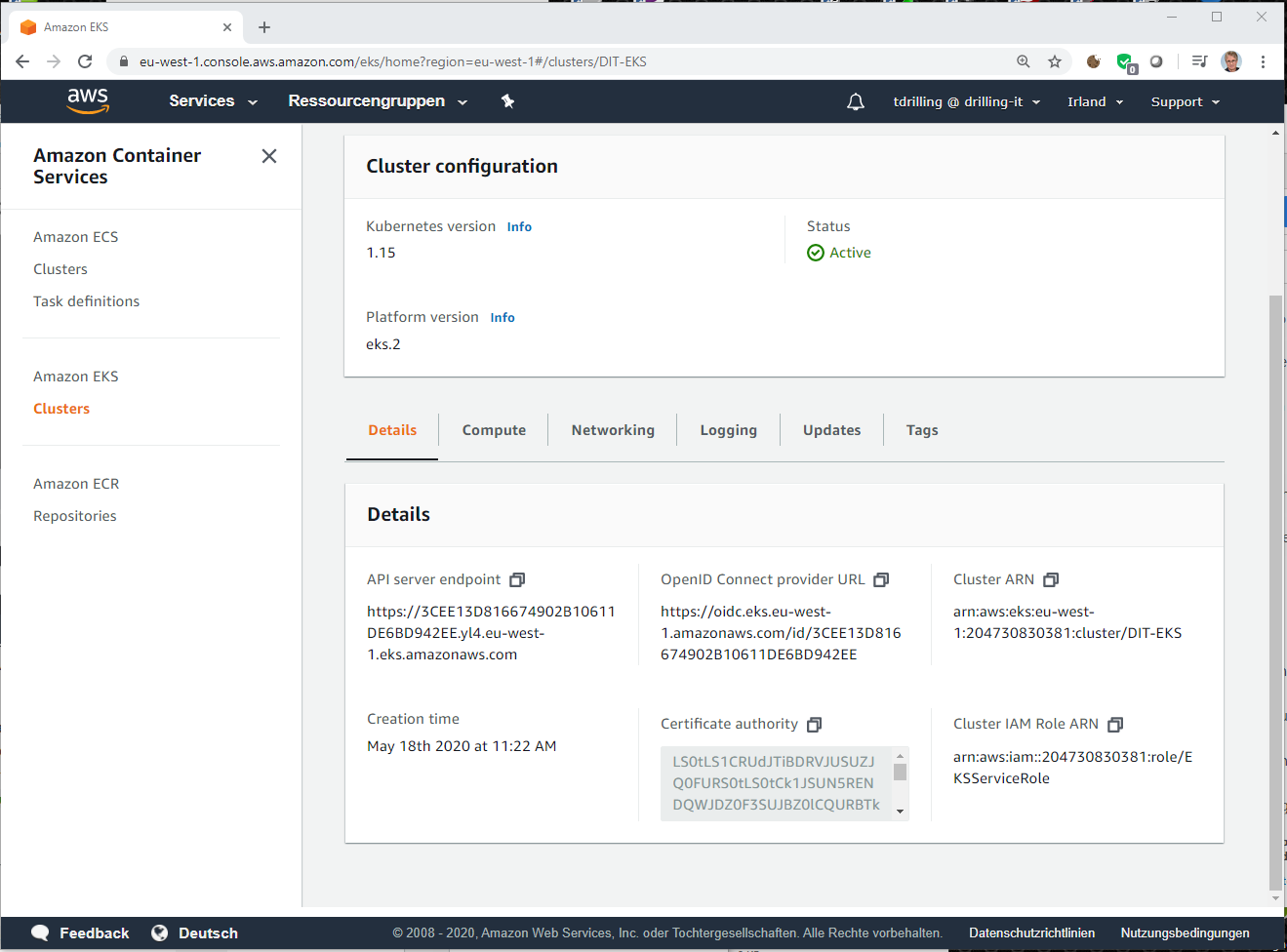Image resolution: width=1287 pixels, height=952 pixels.
Task: Click the page vertical scrollbar
Action: tap(1275, 591)
